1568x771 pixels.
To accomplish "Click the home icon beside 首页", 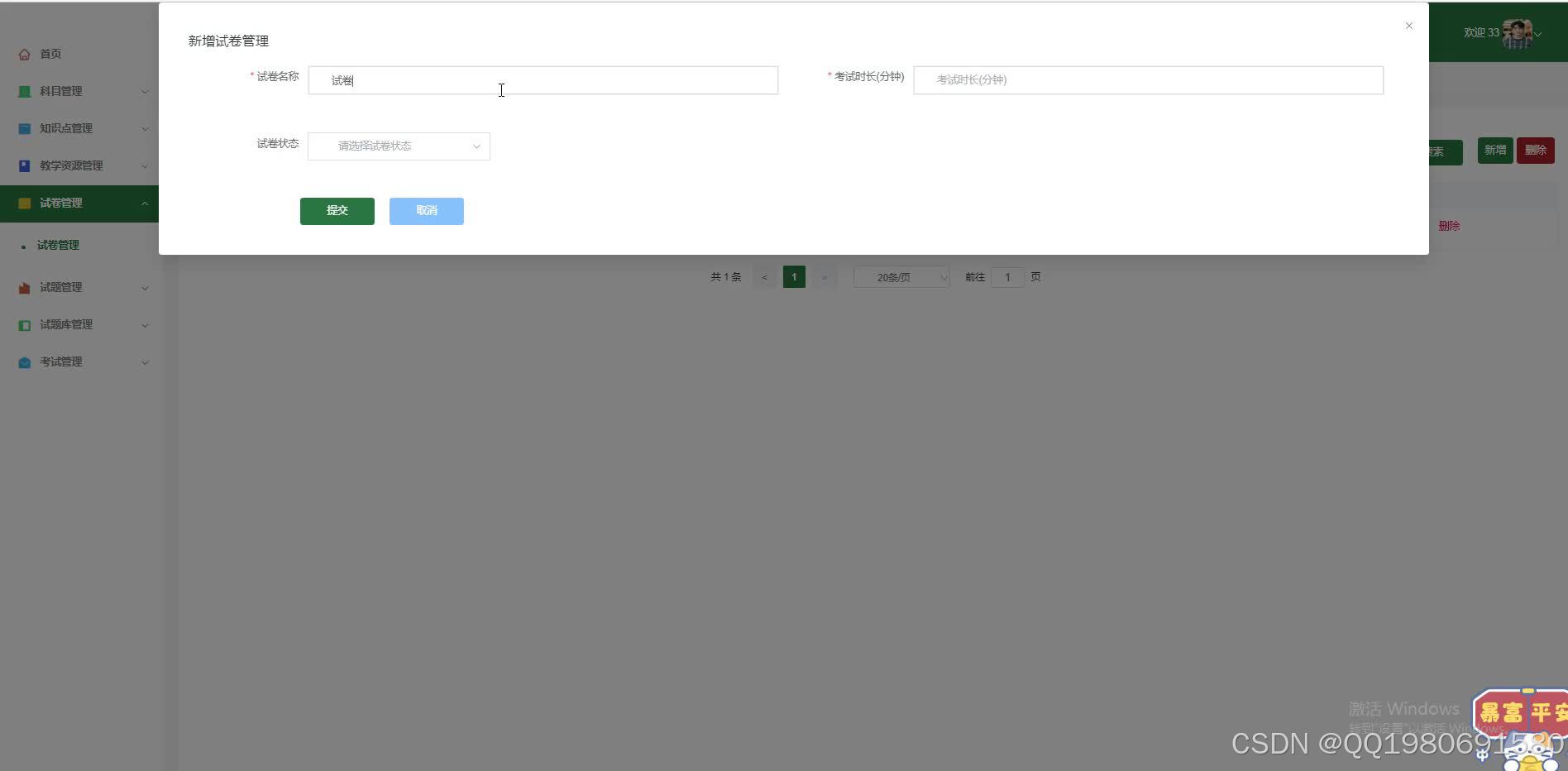I will click(24, 54).
